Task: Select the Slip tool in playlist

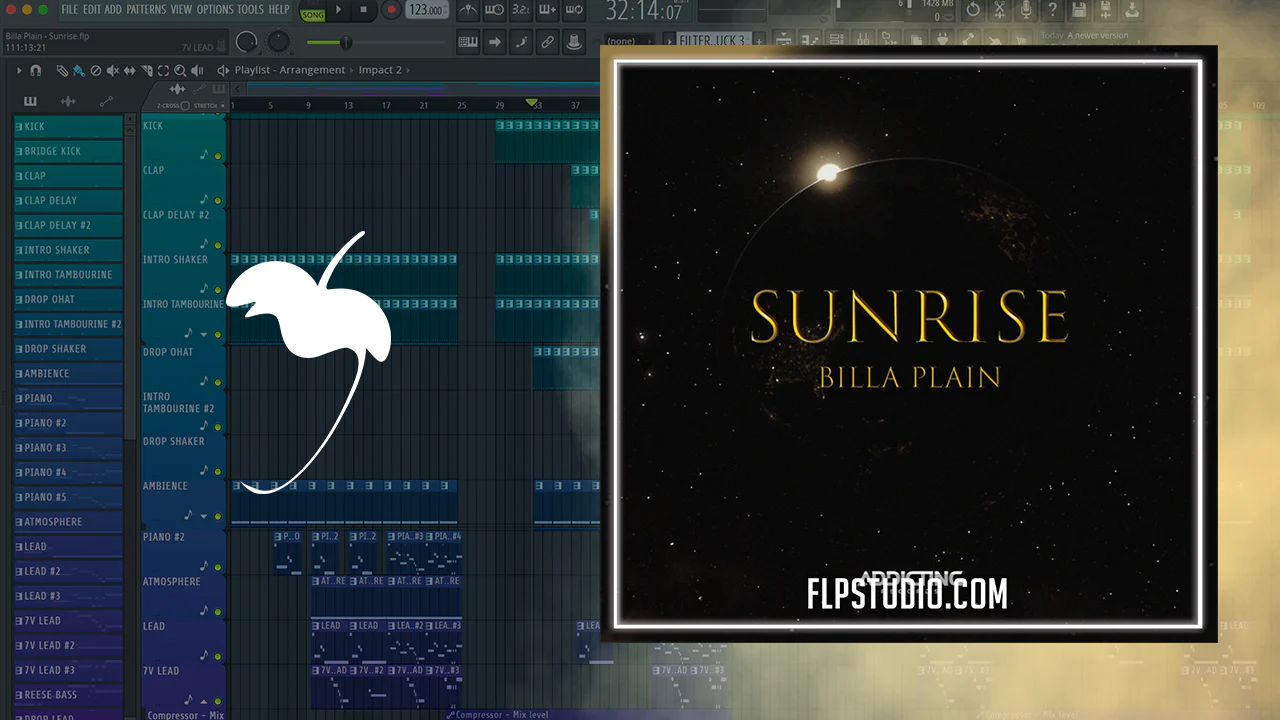Action: [x=129, y=71]
